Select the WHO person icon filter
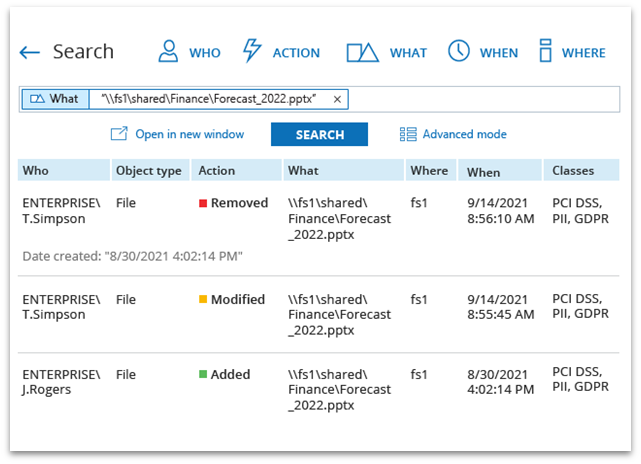The height and width of the screenshot is (464, 641). pos(169,52)
